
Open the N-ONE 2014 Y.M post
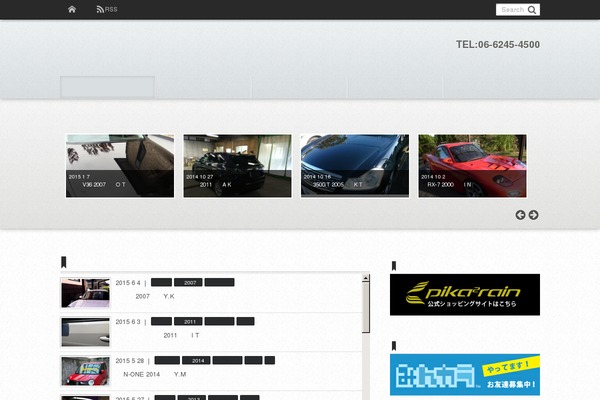tap(155, 374)
